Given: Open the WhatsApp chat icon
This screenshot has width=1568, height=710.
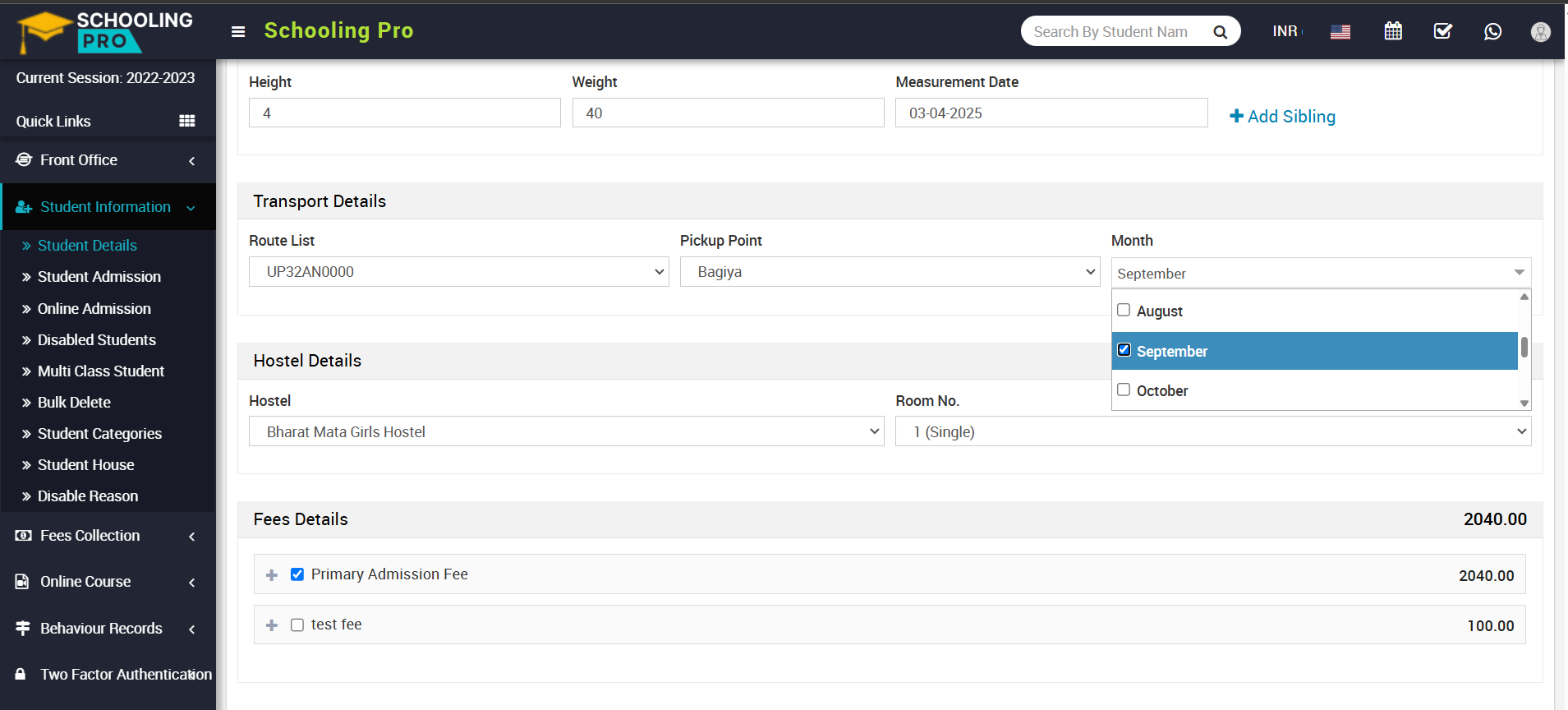Looking at the screenshot, I should (x=1492, y=31).
